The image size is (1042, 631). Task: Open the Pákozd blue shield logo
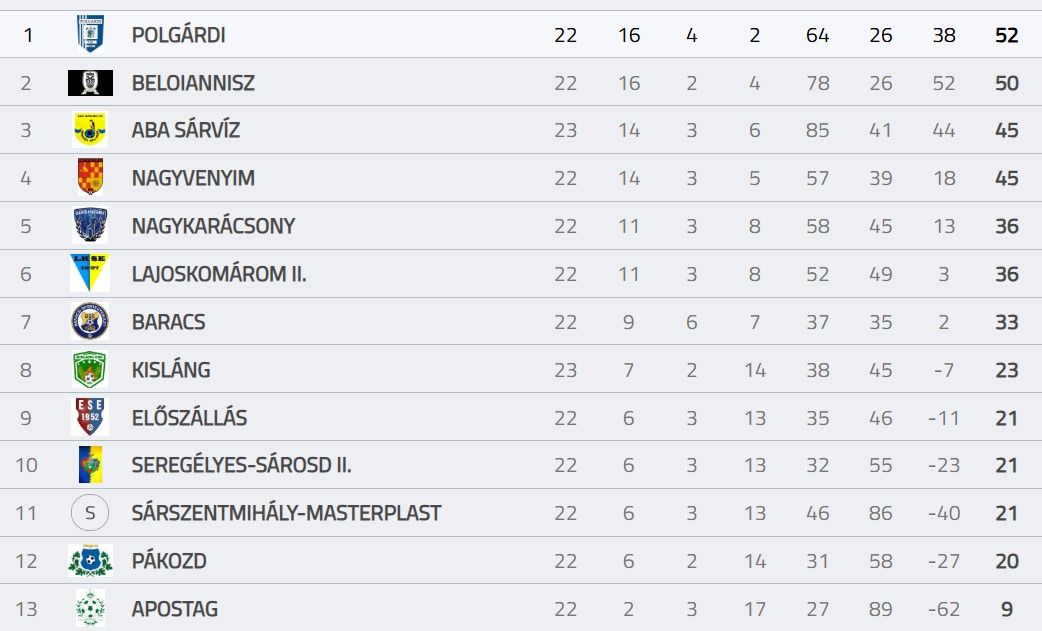tap(90, 561)
